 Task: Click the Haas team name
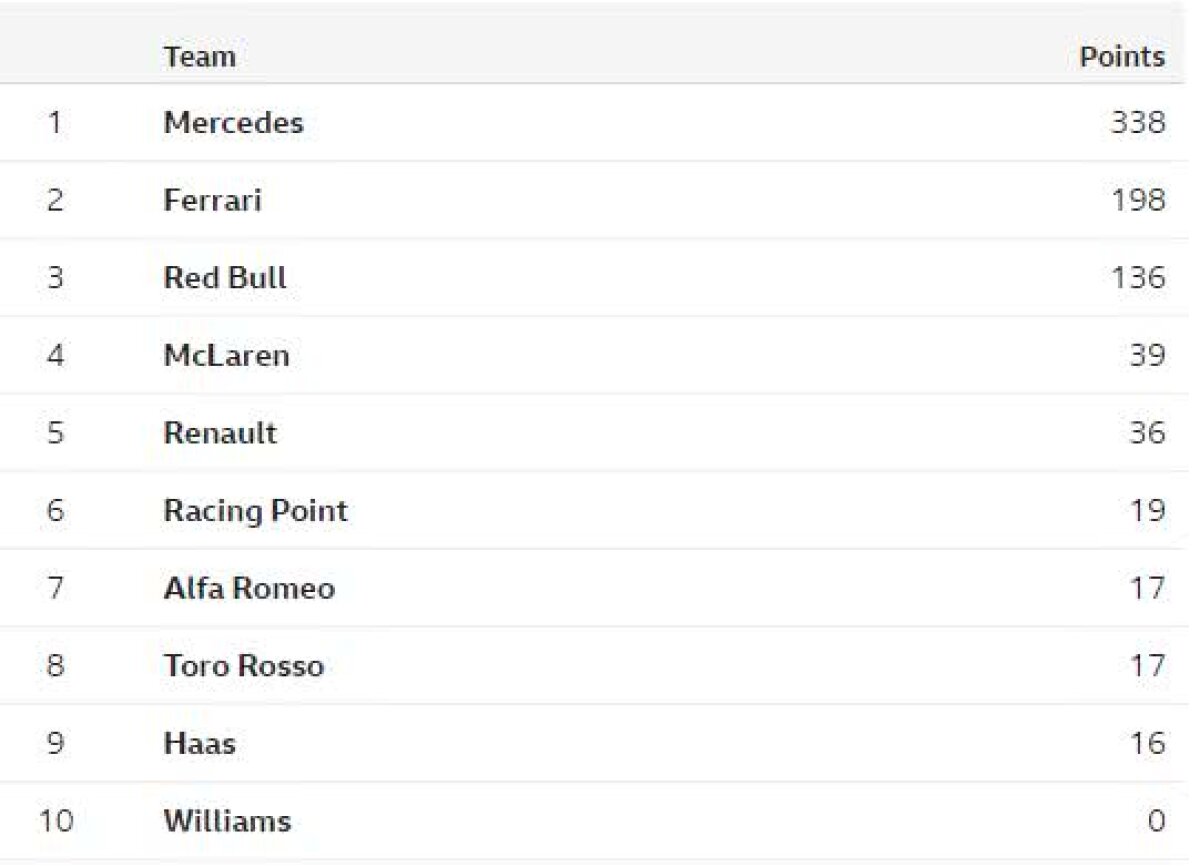(200, 743)
